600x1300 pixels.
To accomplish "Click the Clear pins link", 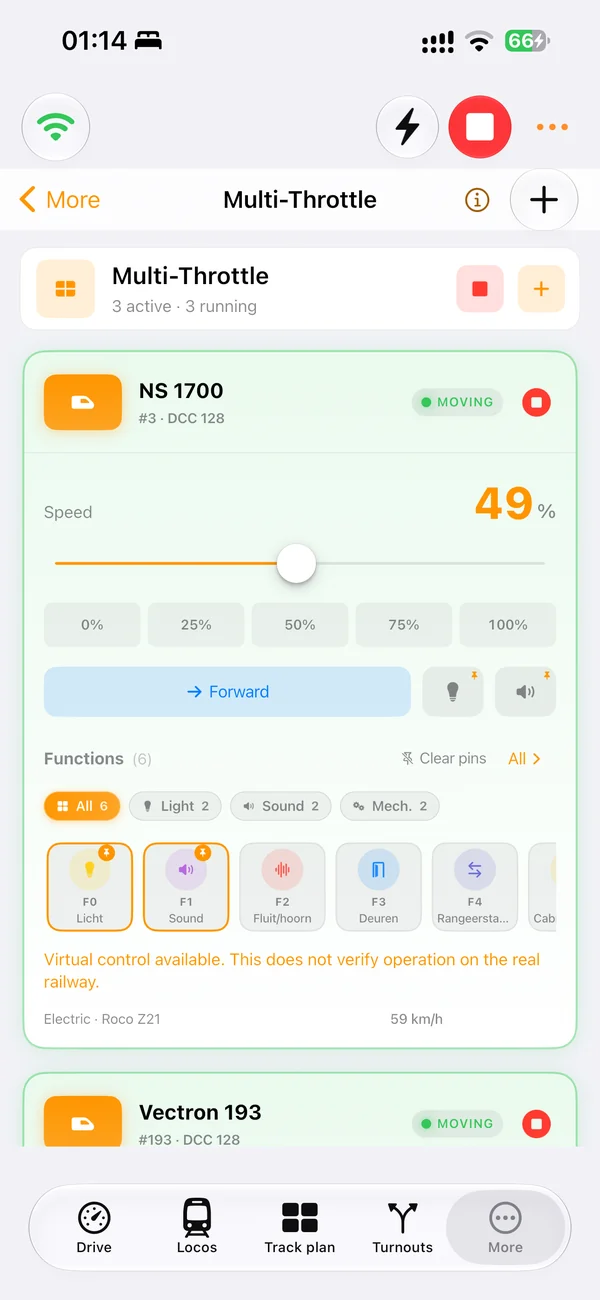I will [x=444, y=759].
